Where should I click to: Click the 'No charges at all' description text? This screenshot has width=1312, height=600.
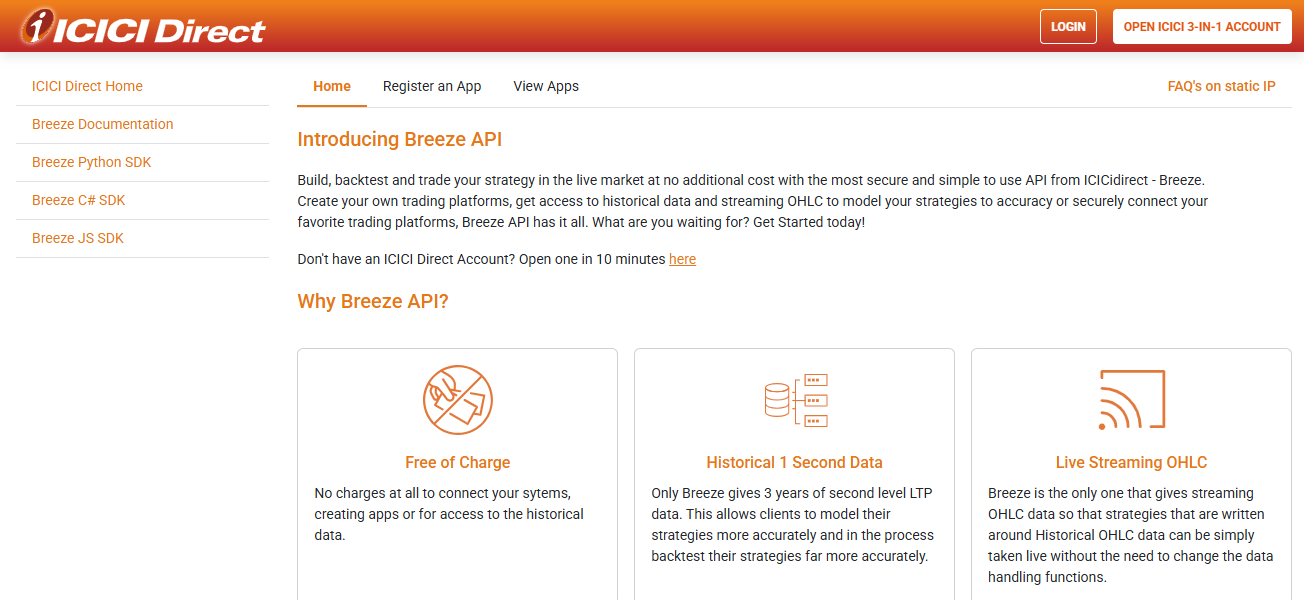(x=449, y=514)
